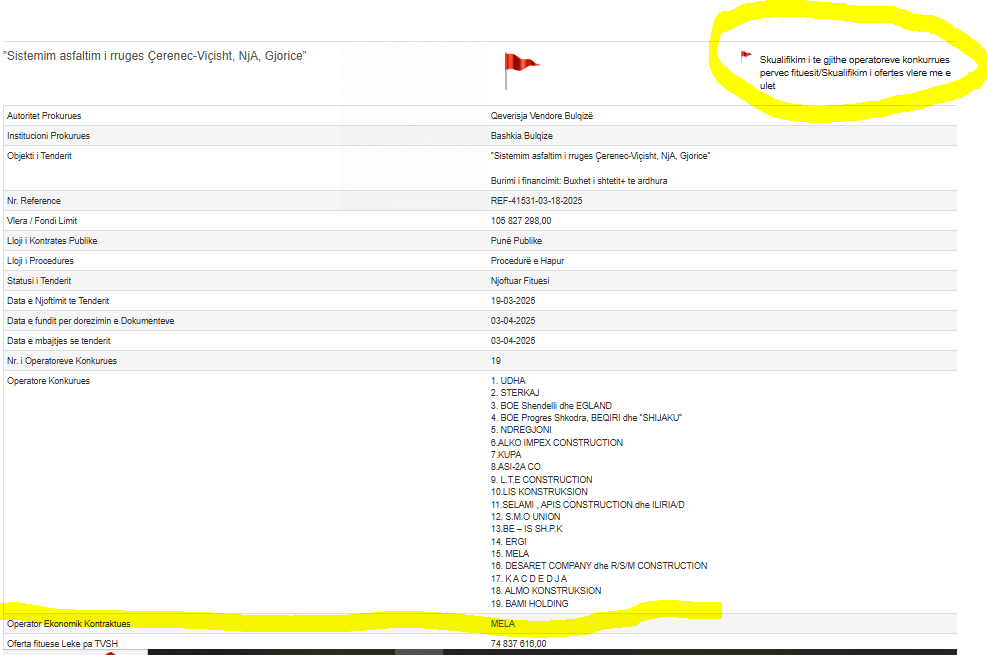Click the reference number REF-41531-03-18-2025
Screen dimensions: 987x655
[536, 201]
